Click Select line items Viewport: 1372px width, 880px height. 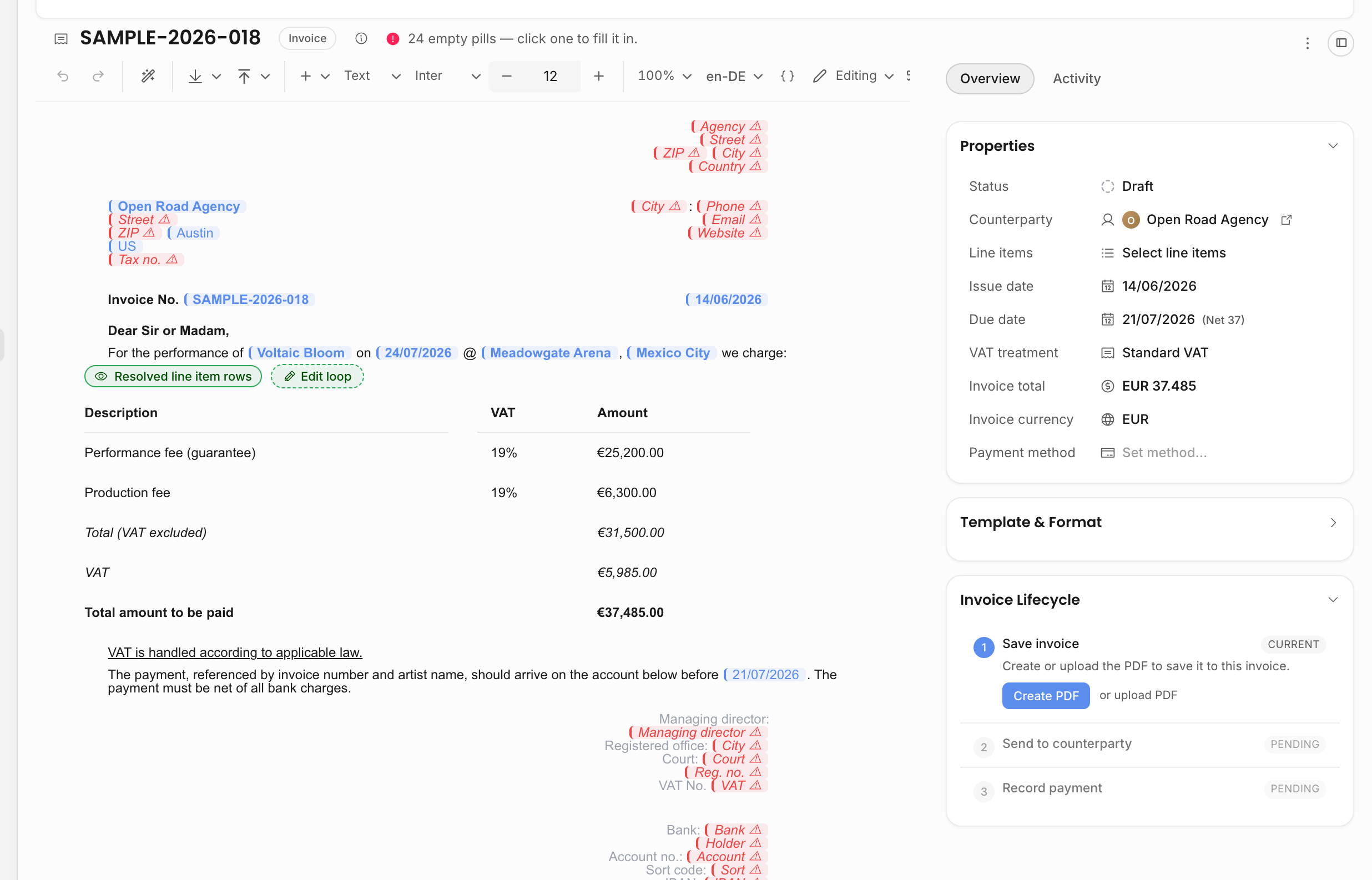[1174, 253]
